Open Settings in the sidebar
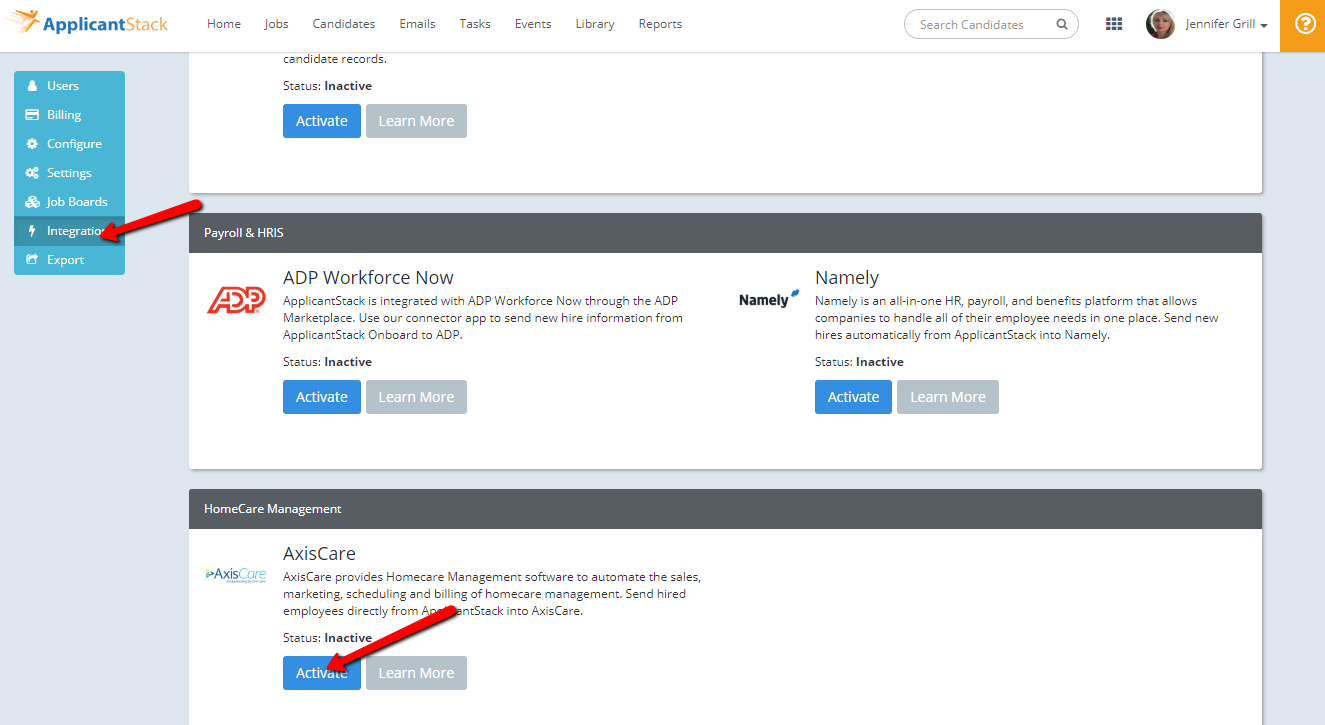This screenshot has width=1325, height=725. pos(69,173)
